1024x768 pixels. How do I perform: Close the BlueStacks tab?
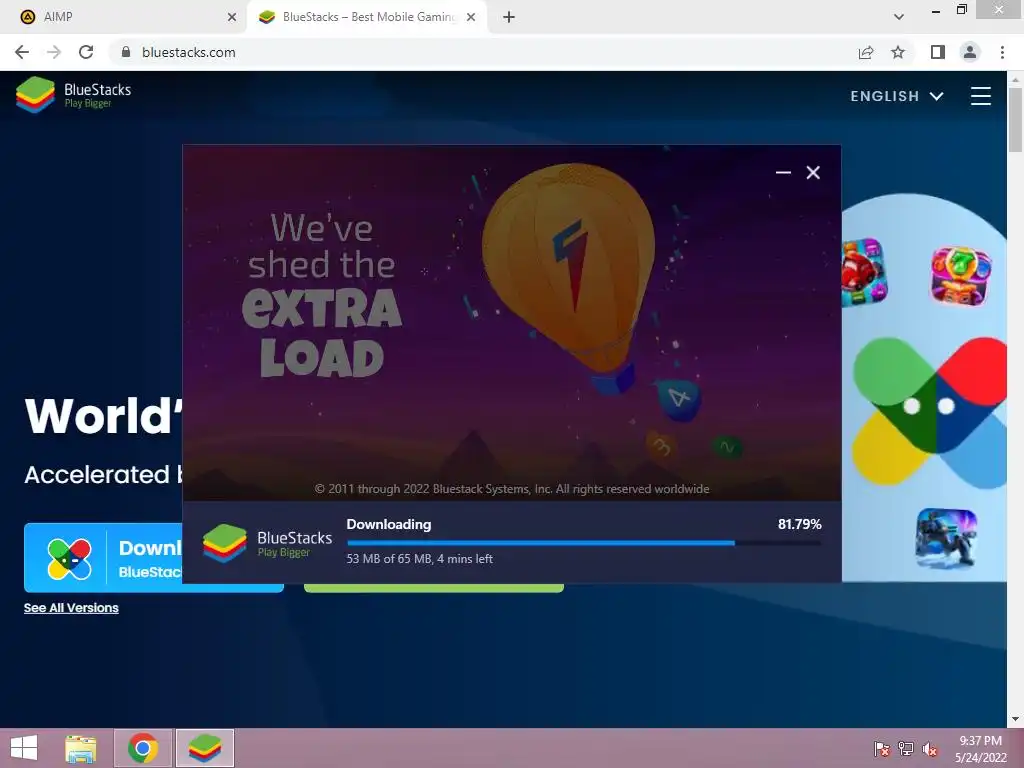click(x=471, y=17)
